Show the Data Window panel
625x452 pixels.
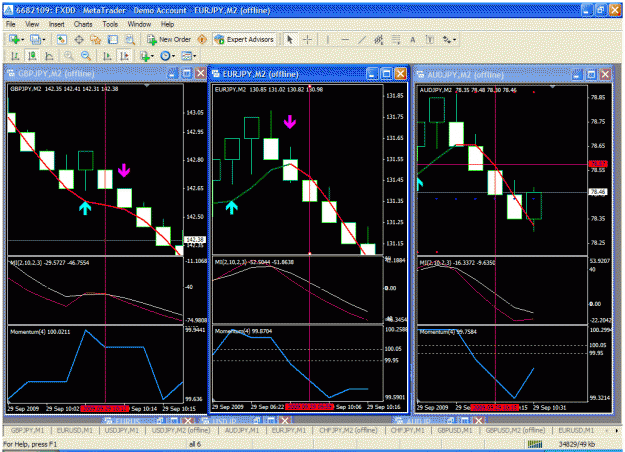point(79,39)
